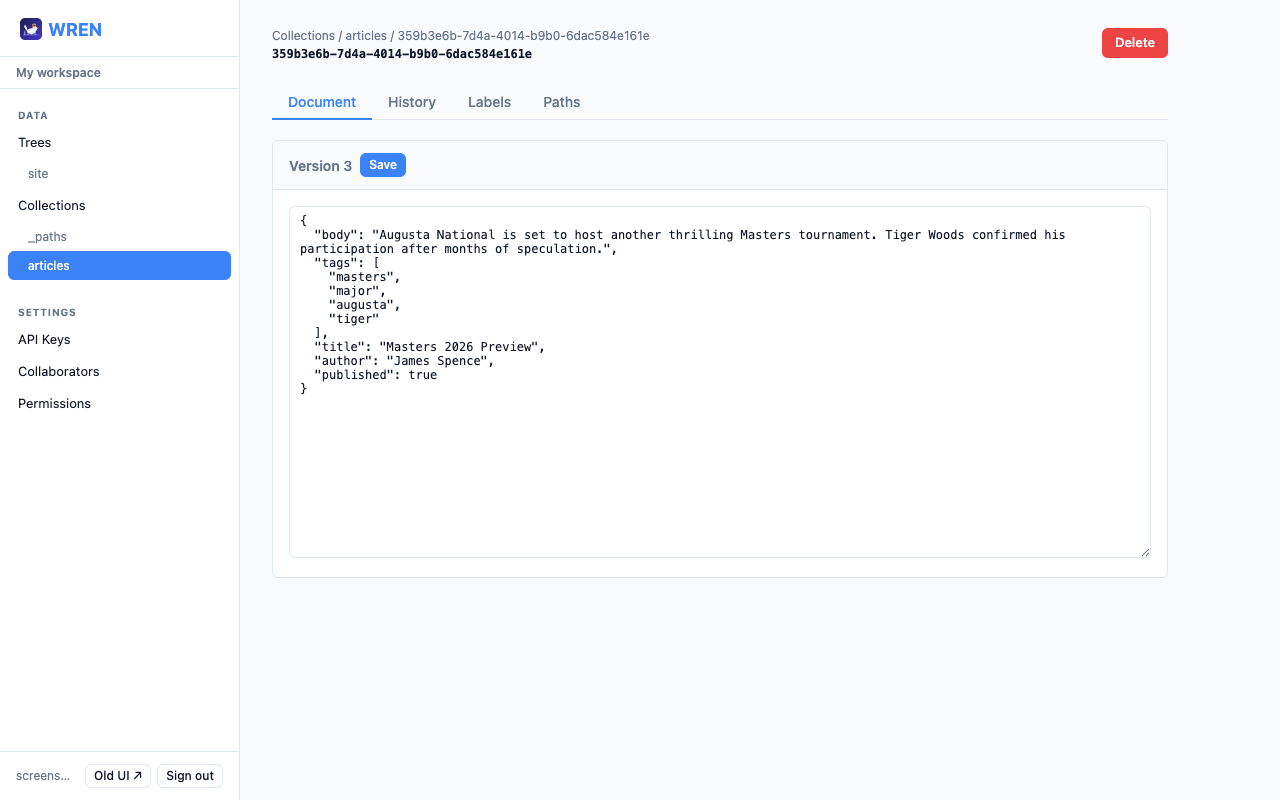Navigate to articles via the breadcrumb
The width and height of the screenshot is (1280, 800).
coord(366,35)
